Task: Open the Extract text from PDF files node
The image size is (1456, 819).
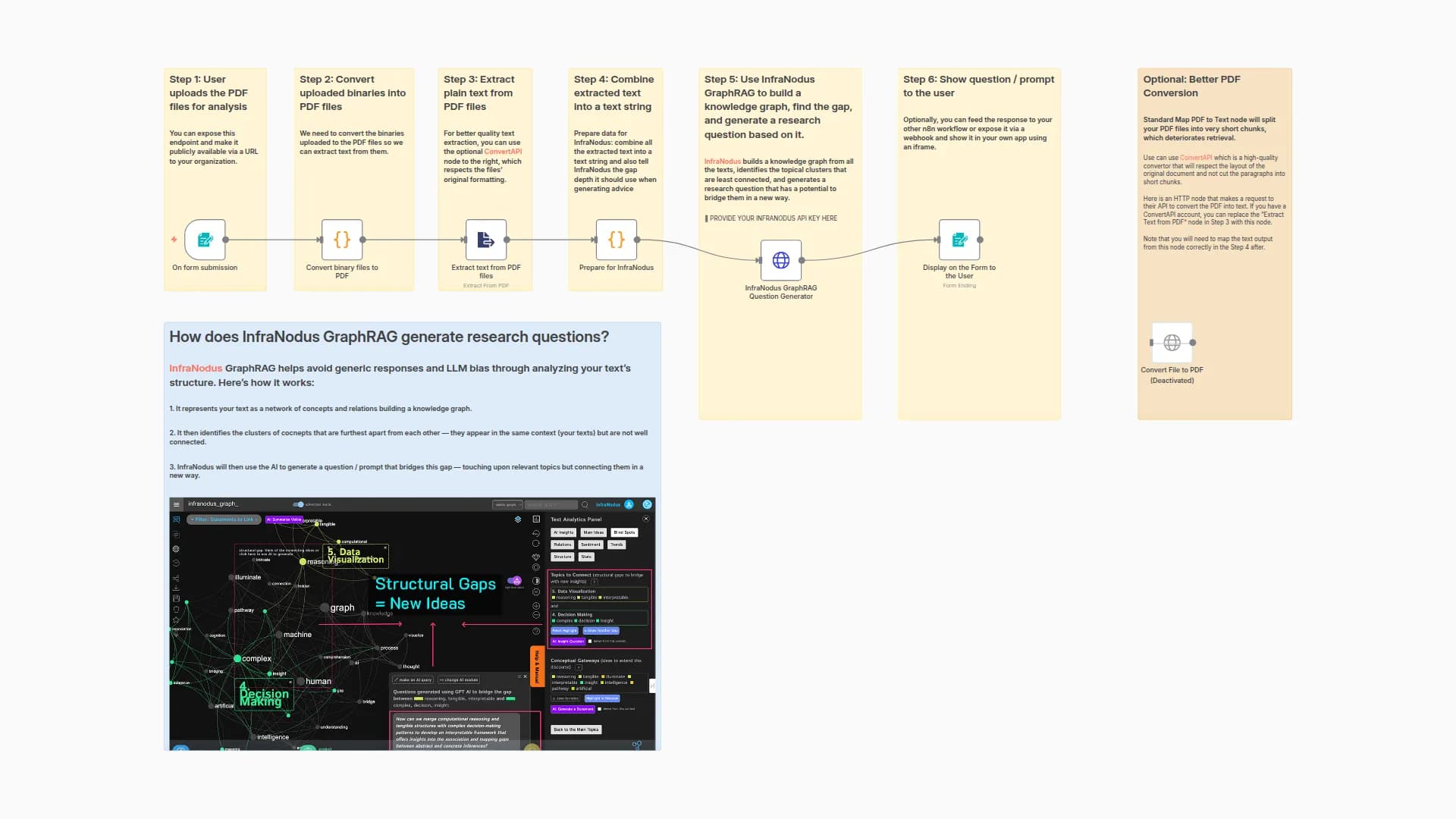Action: (485, 240)
